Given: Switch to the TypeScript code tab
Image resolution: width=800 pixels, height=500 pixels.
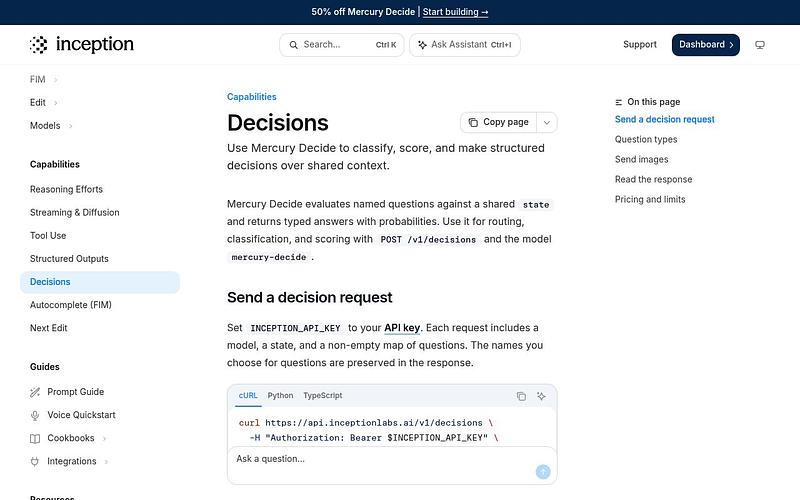Looking at the screenshot, I should [322, 395].
